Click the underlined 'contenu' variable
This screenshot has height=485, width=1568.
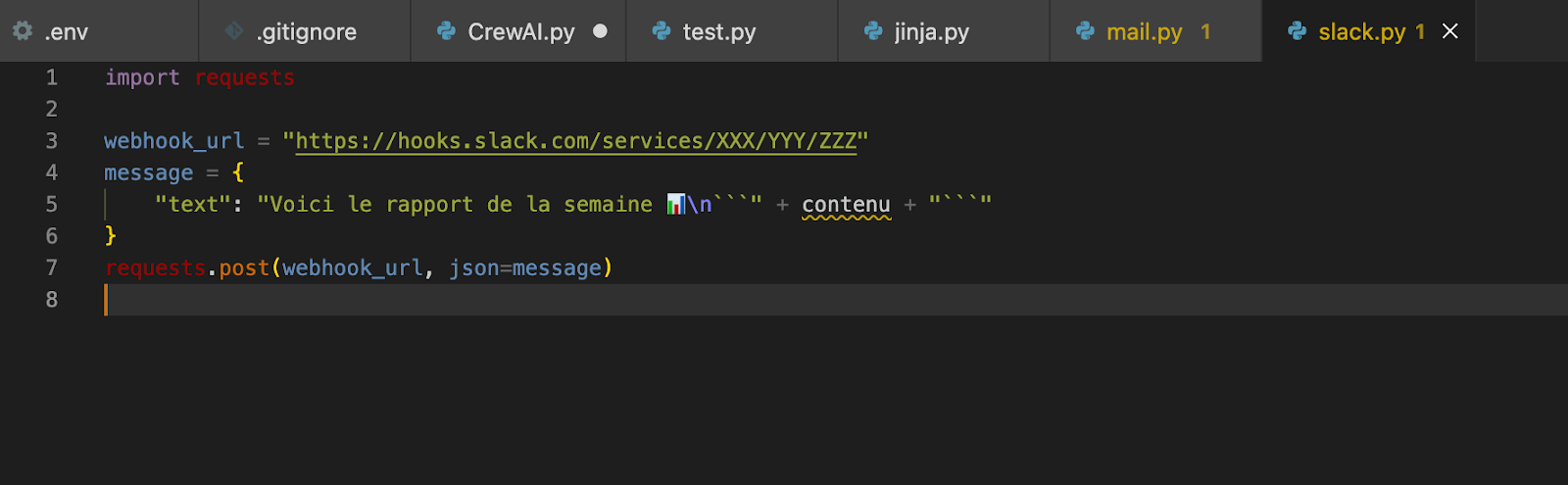click(846, 205)
